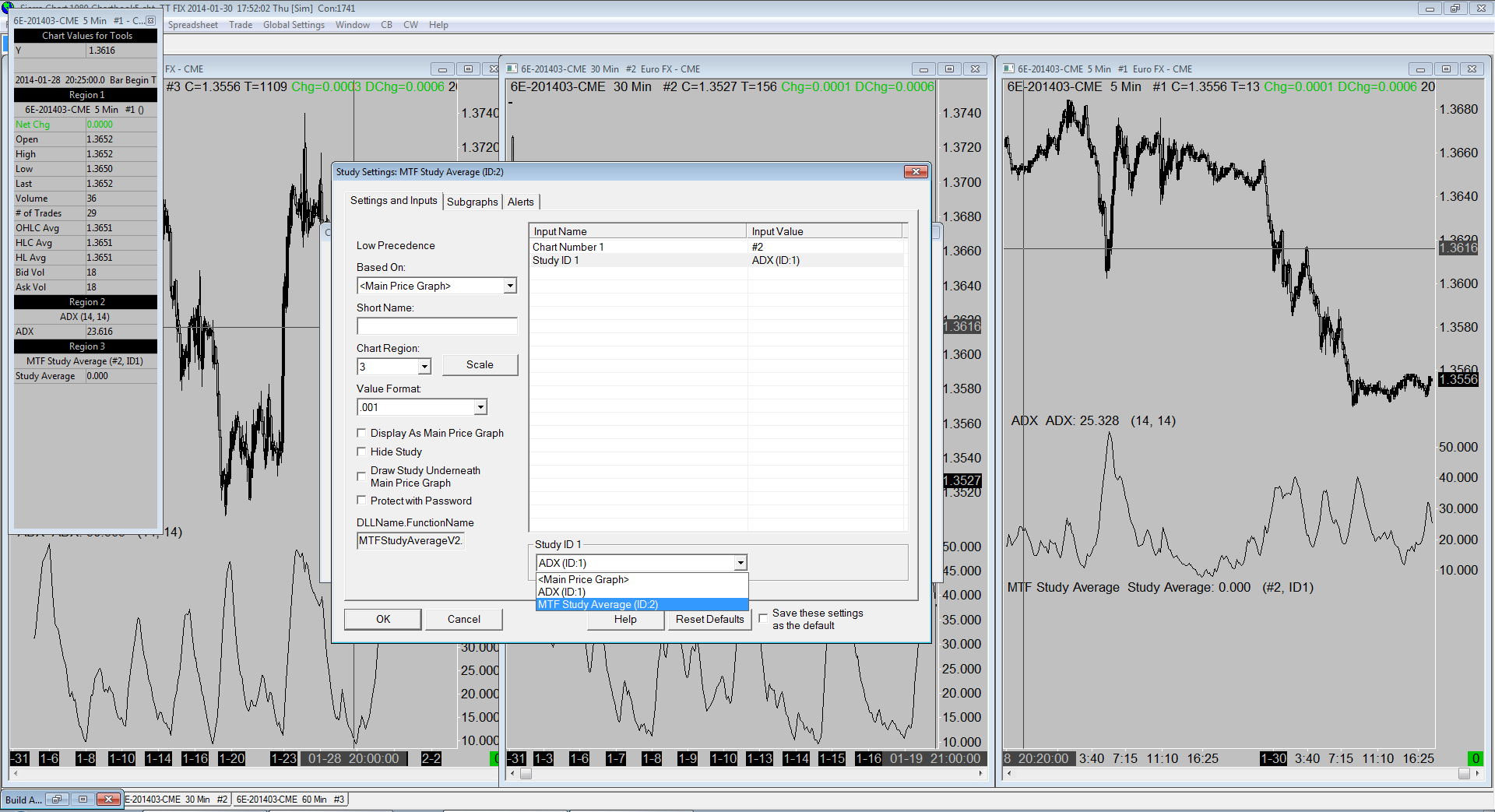1495x812 pixels.
Task: Close the Study Settings dialog with the red X
Action: click(x=916, y=172)
